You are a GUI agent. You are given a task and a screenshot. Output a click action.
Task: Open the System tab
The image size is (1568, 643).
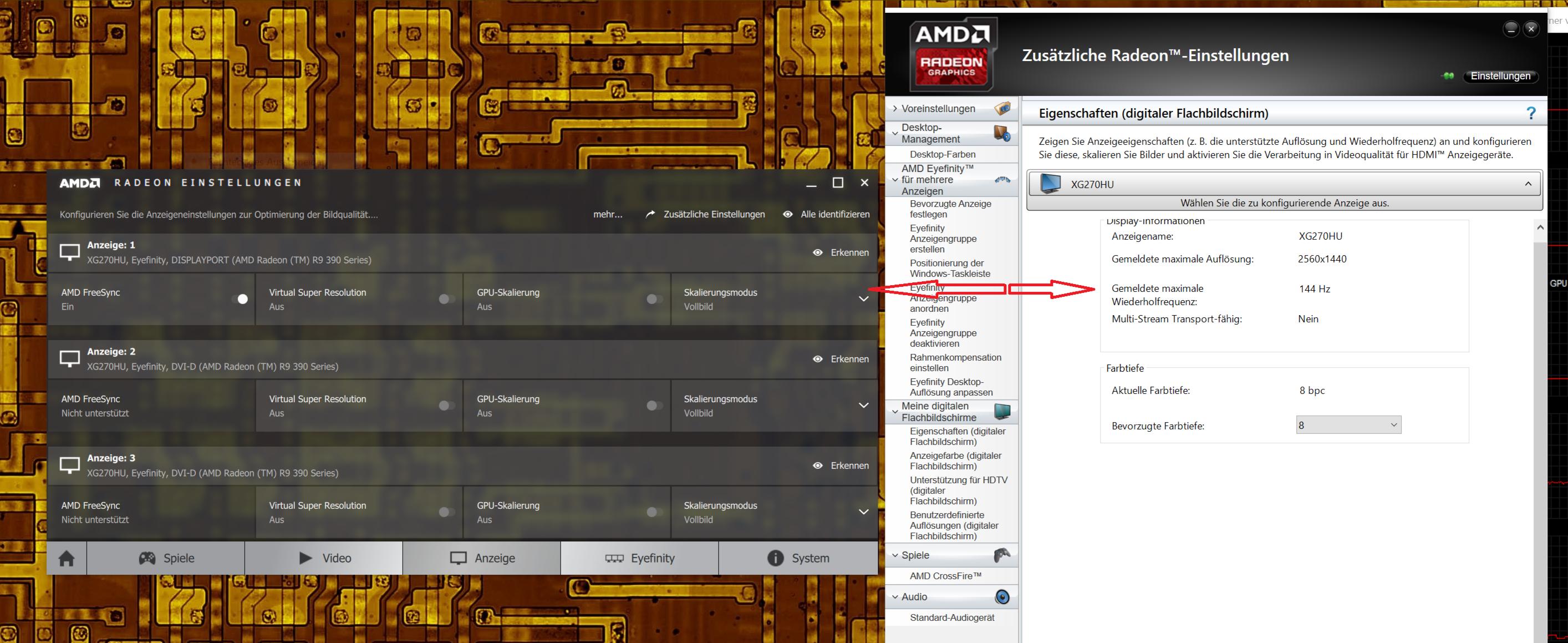[x=798, y=558]
